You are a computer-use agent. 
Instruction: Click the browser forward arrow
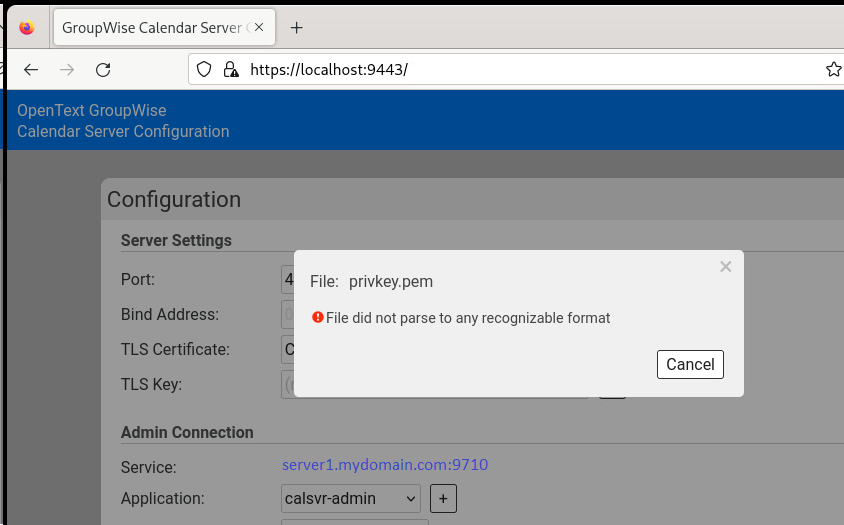pos(67,69)
